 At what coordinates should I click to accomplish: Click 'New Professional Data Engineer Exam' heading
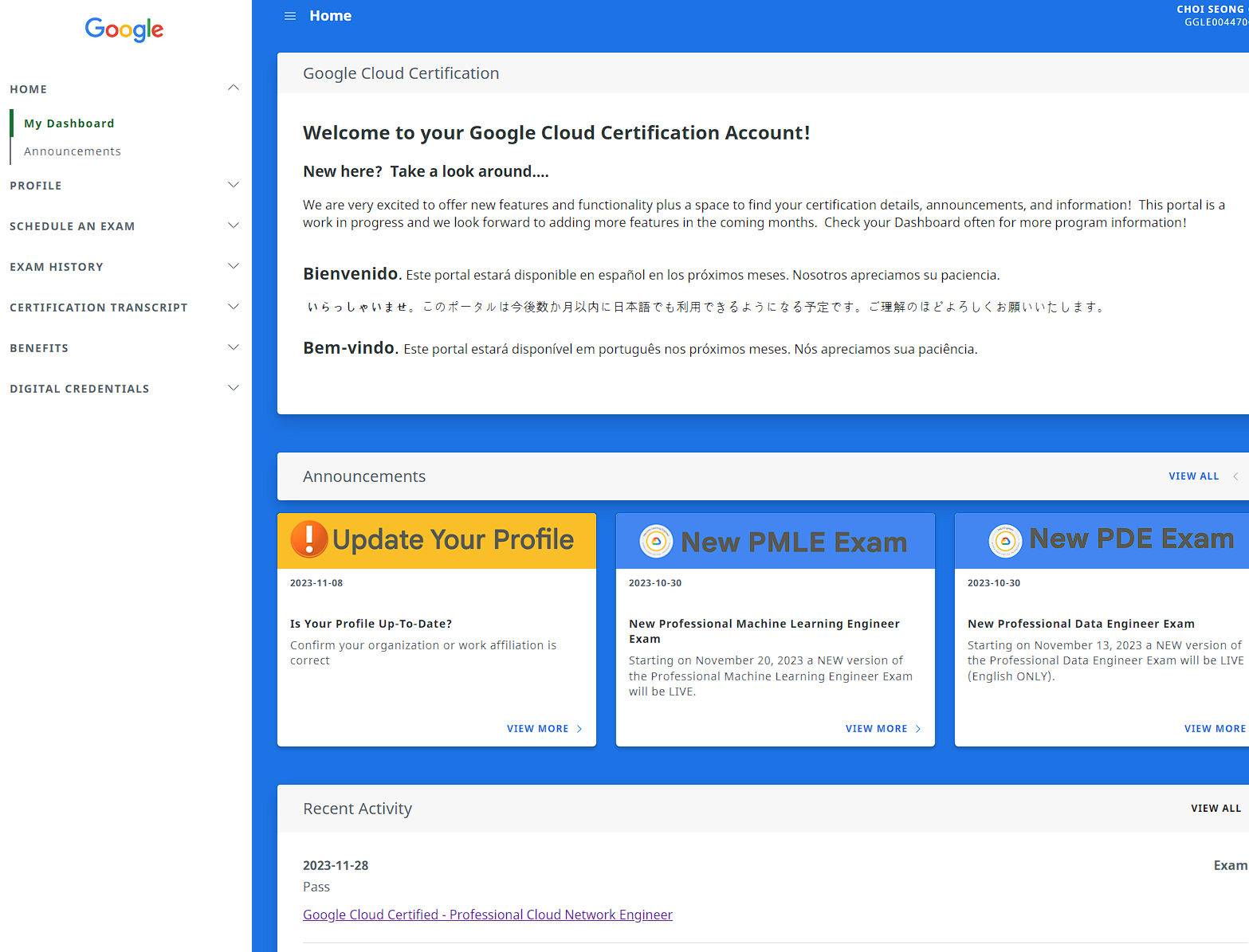point(1081,624)
